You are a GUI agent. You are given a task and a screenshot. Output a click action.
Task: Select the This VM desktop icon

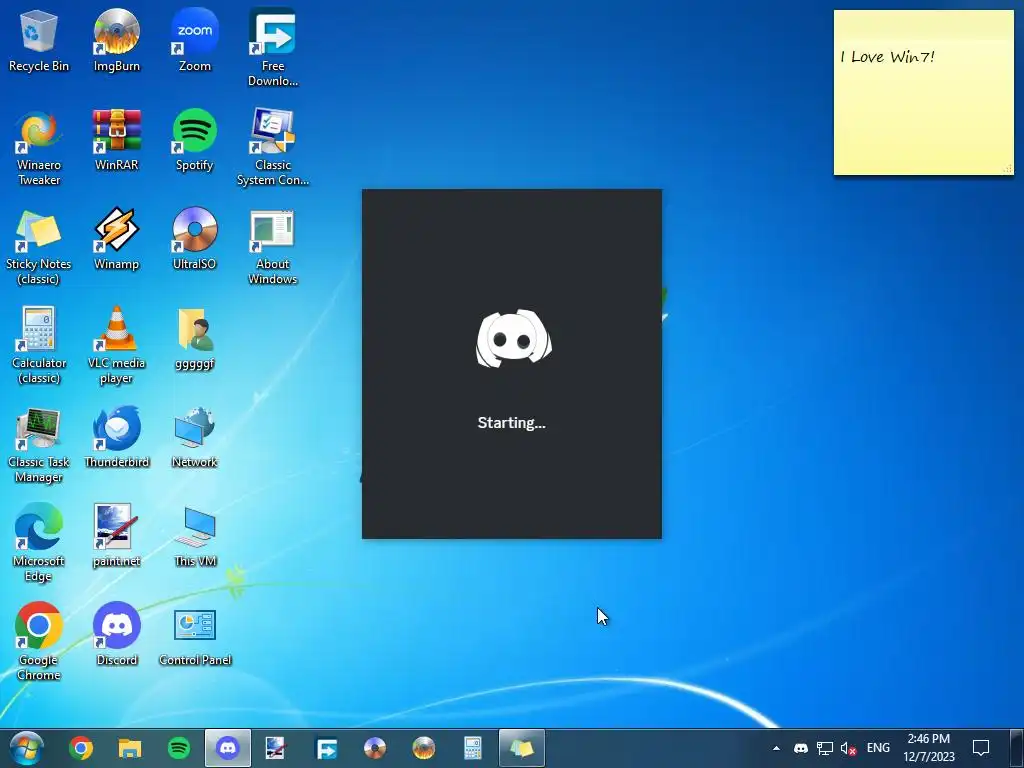tap(195, 536)
